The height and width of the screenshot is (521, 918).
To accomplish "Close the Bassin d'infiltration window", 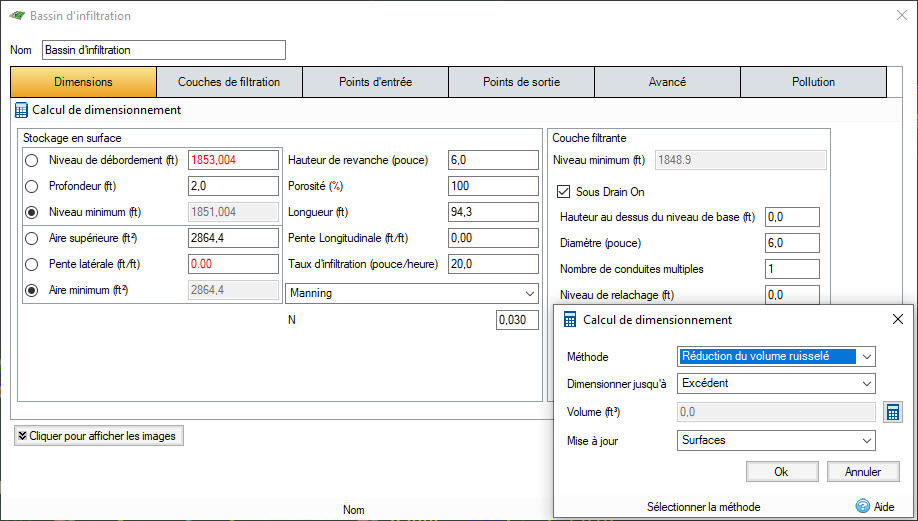I will [902, 16].
